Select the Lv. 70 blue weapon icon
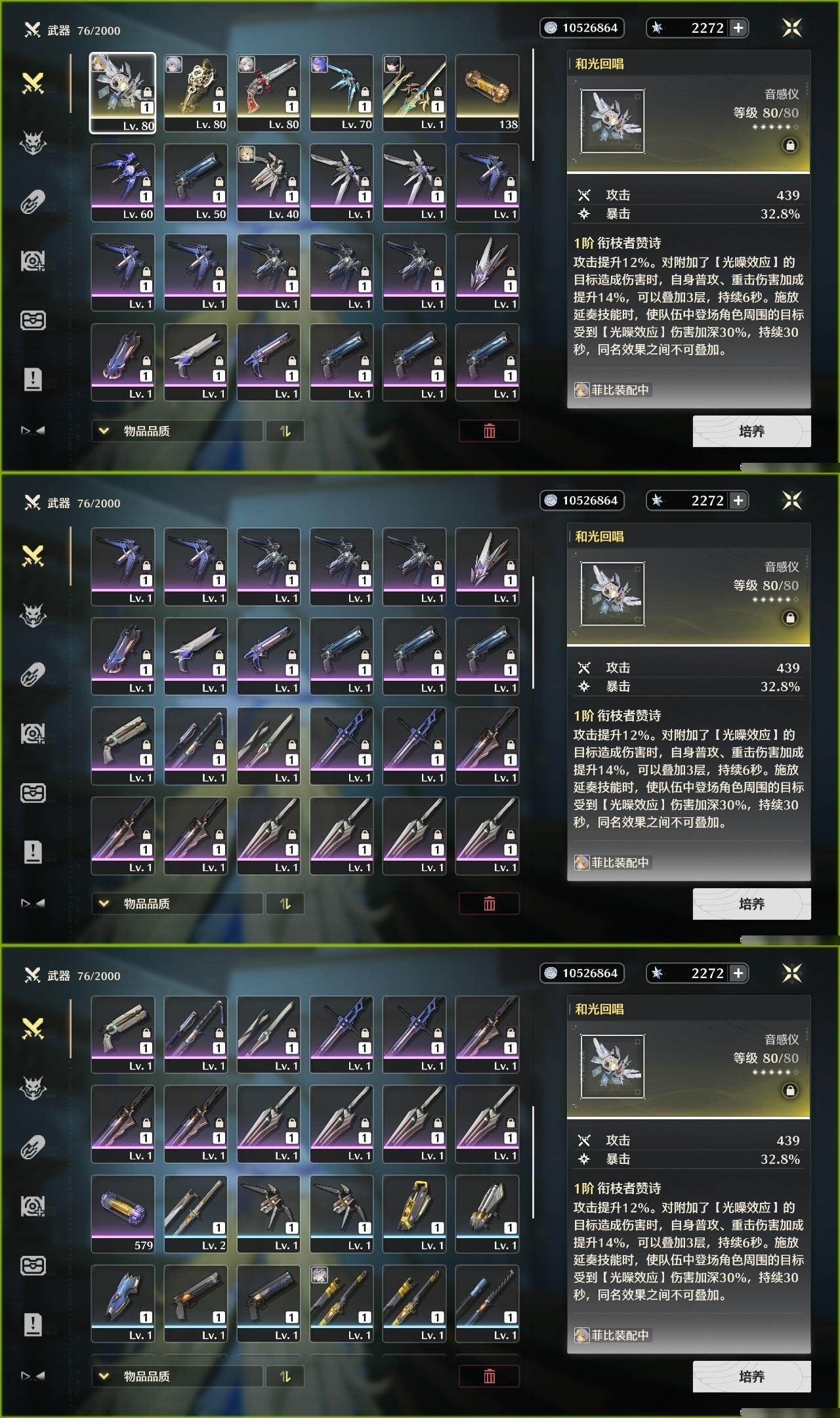840x1418 pixels. click(x=341, y=93)
